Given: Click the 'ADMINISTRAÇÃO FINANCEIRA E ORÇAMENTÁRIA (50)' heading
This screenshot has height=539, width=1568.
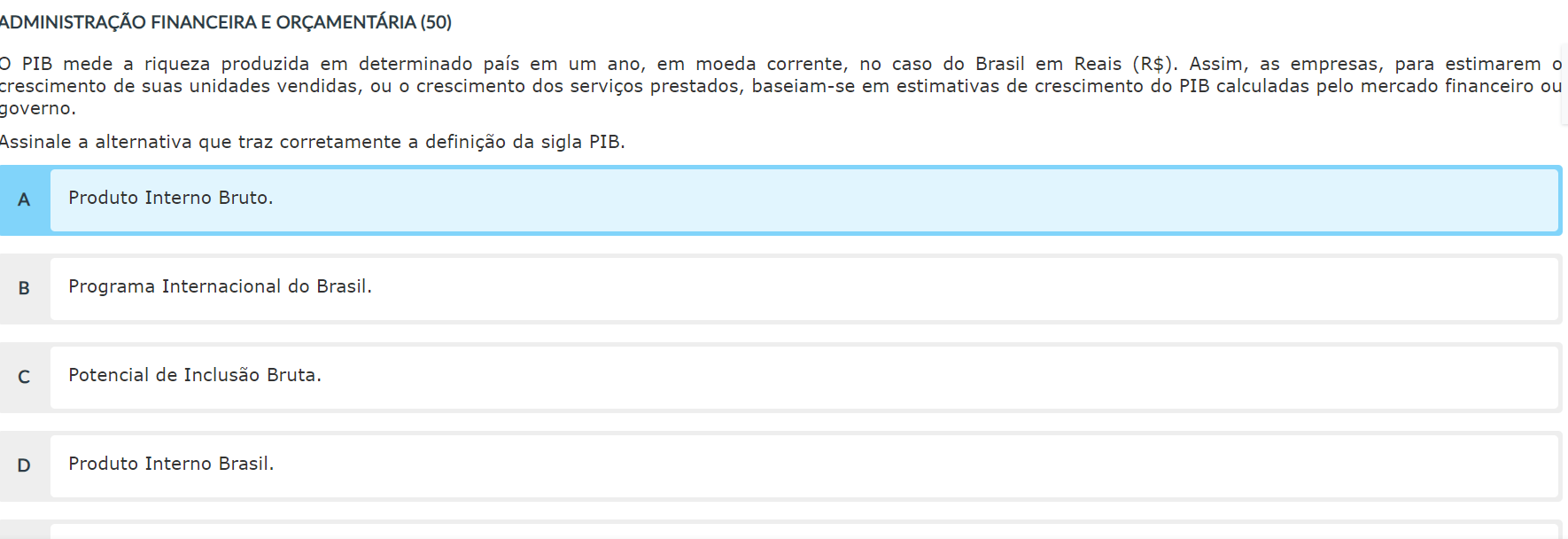Looking at the screenshot, I should (226, 23).
